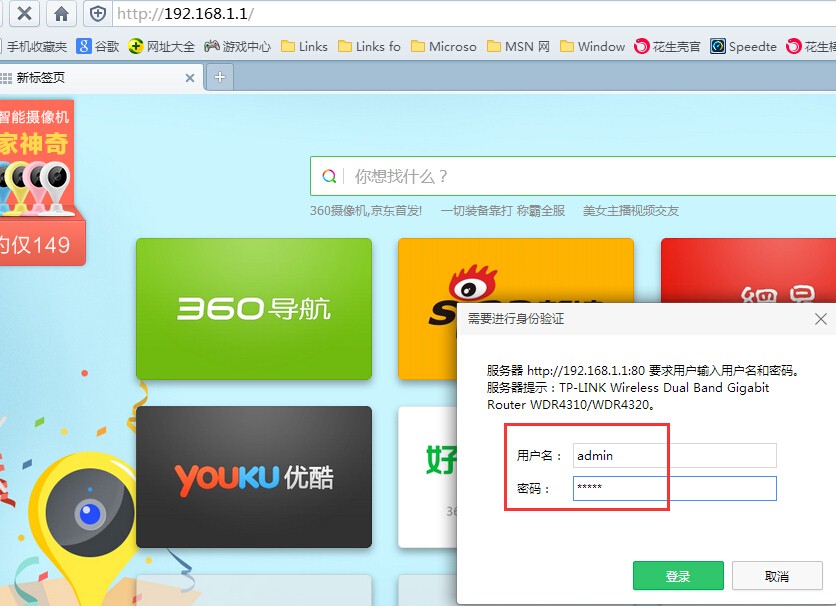This screenshot has width=836, height=606.
Task: Open the red NetEase tile
Action: 749,271
